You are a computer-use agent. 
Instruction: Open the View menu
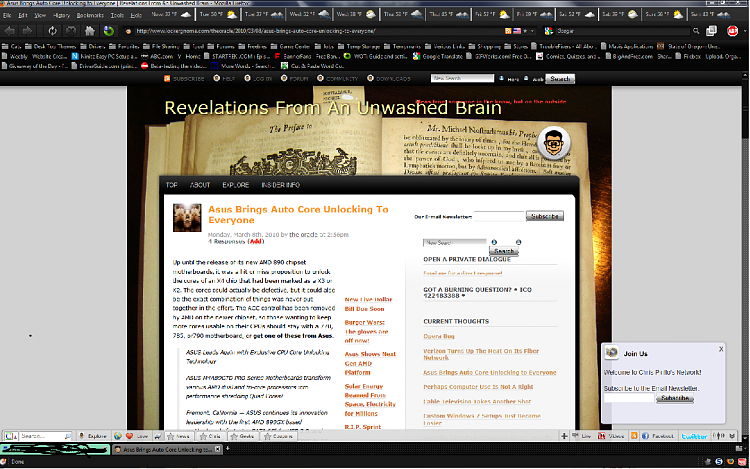pos(40,15)
